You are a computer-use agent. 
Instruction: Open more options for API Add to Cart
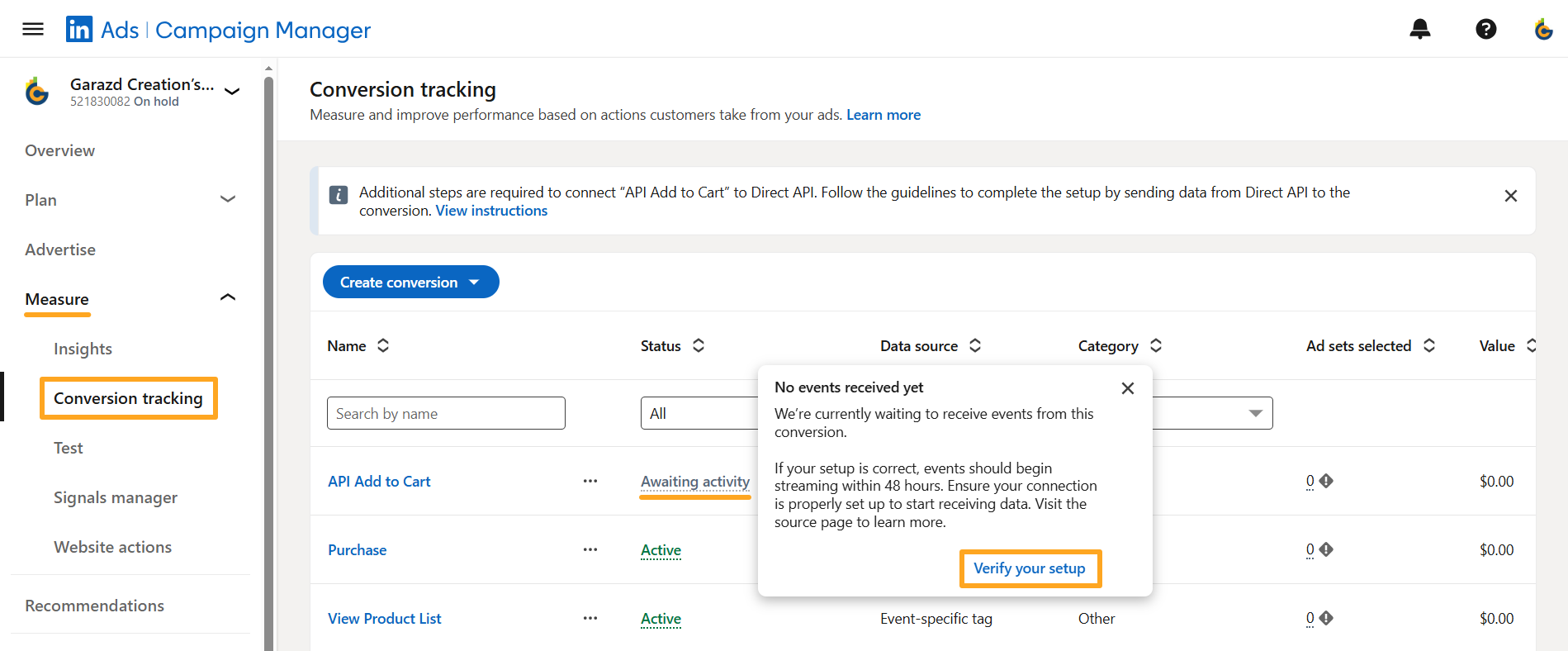tap(590, 481)
